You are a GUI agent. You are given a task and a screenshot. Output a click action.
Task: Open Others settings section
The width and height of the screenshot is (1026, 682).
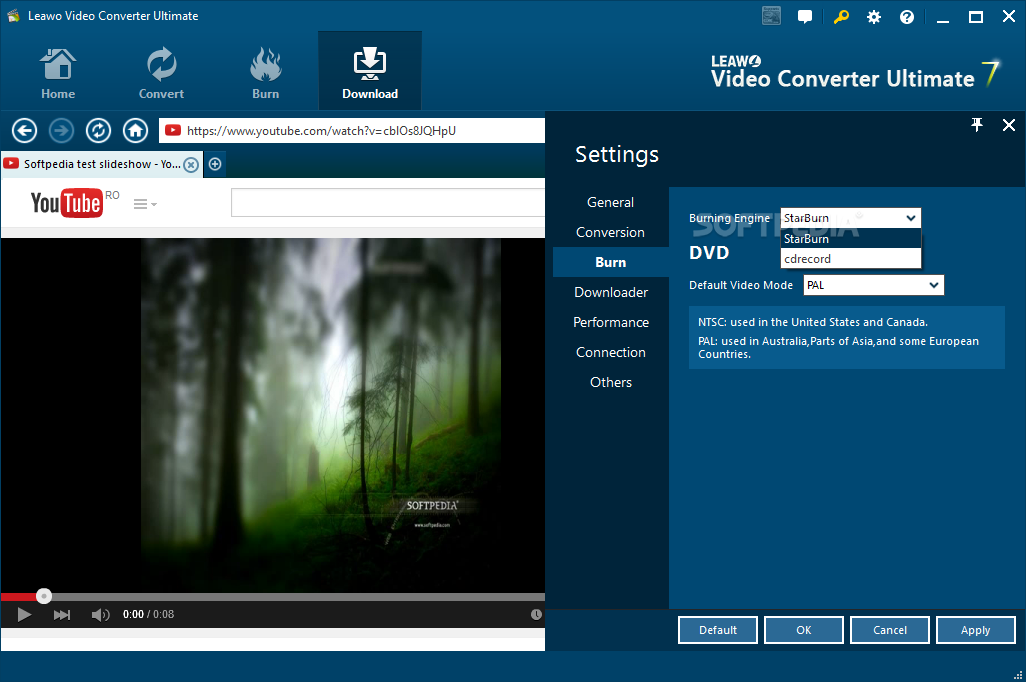tap(610, 382)
